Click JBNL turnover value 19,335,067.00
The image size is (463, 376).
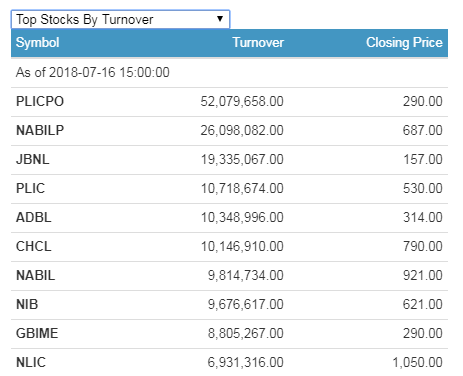(242, 159)
